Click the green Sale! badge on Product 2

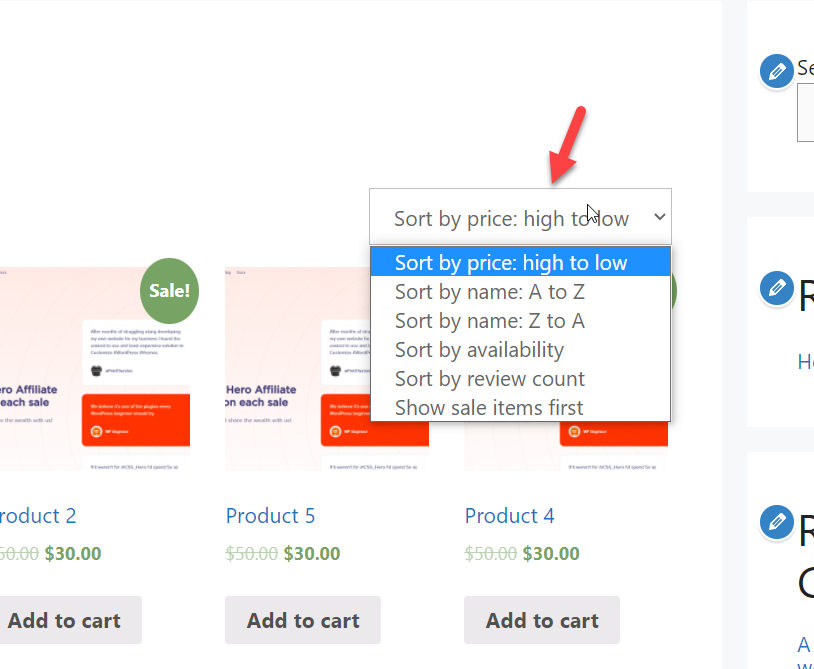click(169, 291)
